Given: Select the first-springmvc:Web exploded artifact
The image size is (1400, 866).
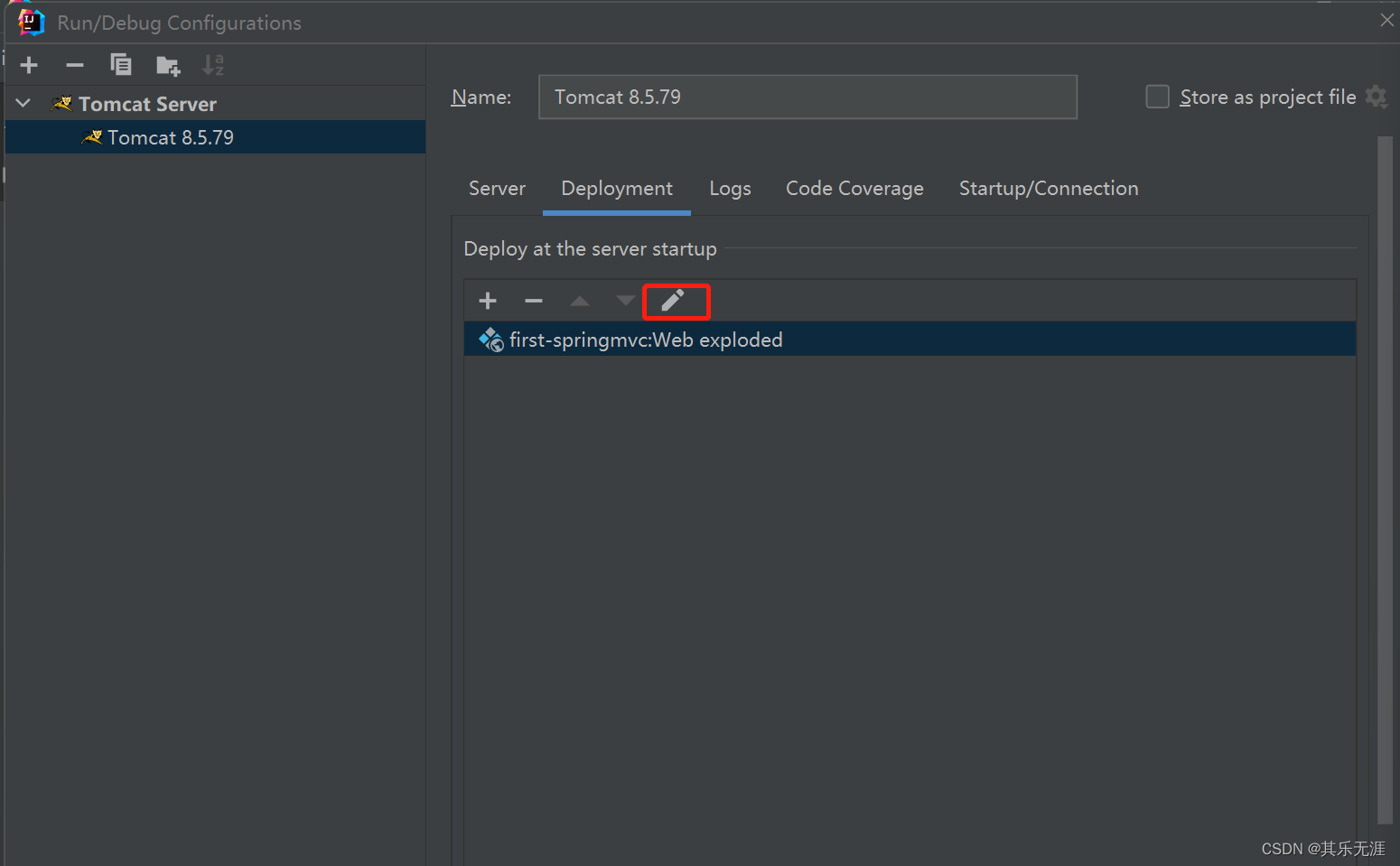Looking at the screenshot, I should point(645,339).
